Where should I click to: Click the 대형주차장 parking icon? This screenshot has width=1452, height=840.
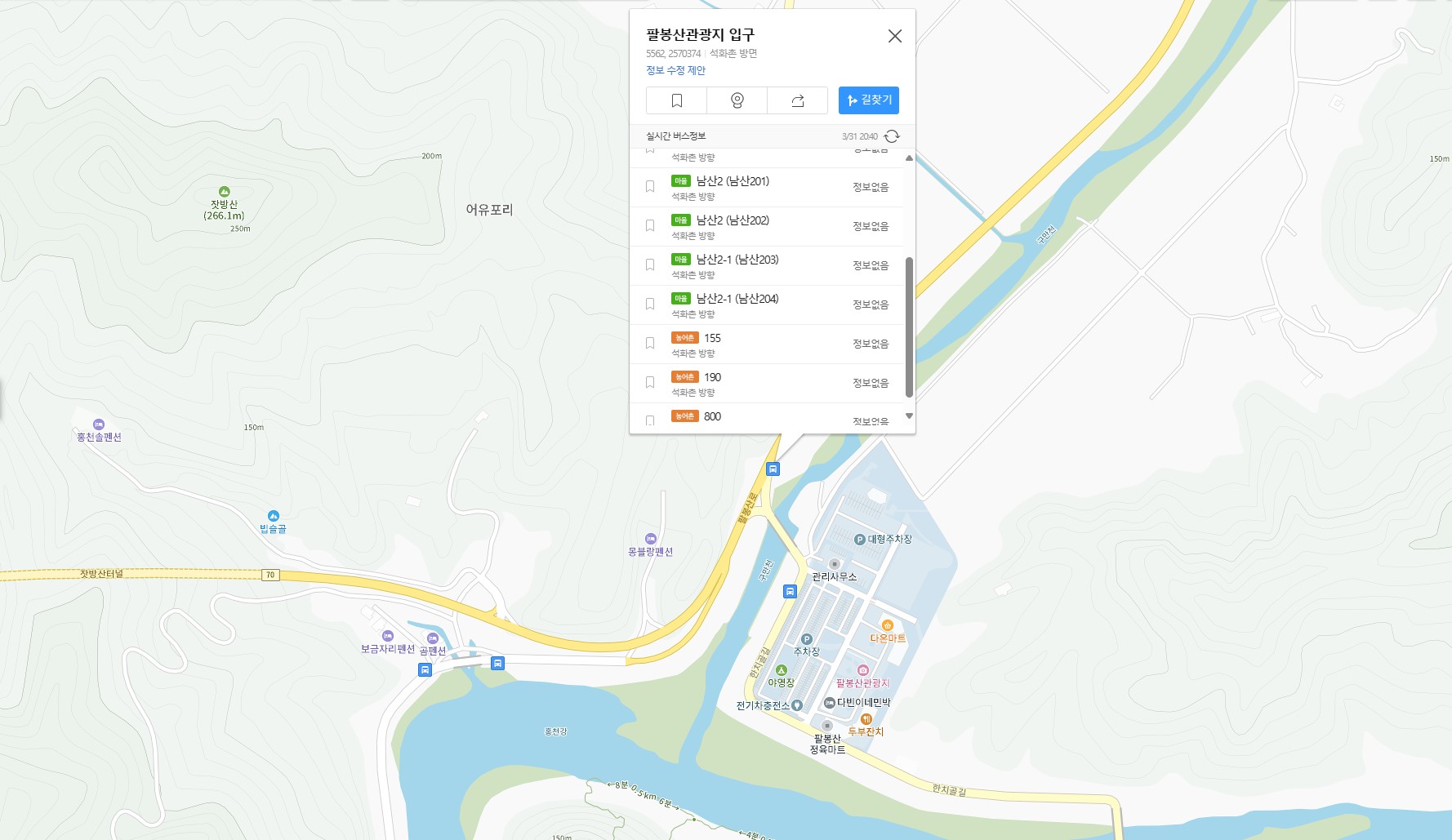[x=859, y=540]
